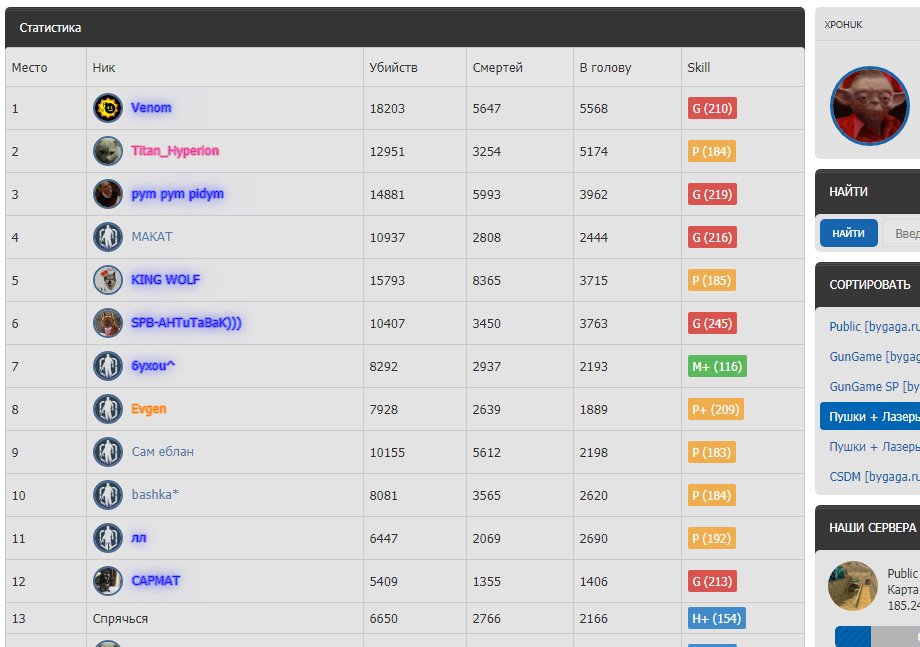920x647 pixels.
Task: Click the G (213) skill badge
Action: (712, 581)
